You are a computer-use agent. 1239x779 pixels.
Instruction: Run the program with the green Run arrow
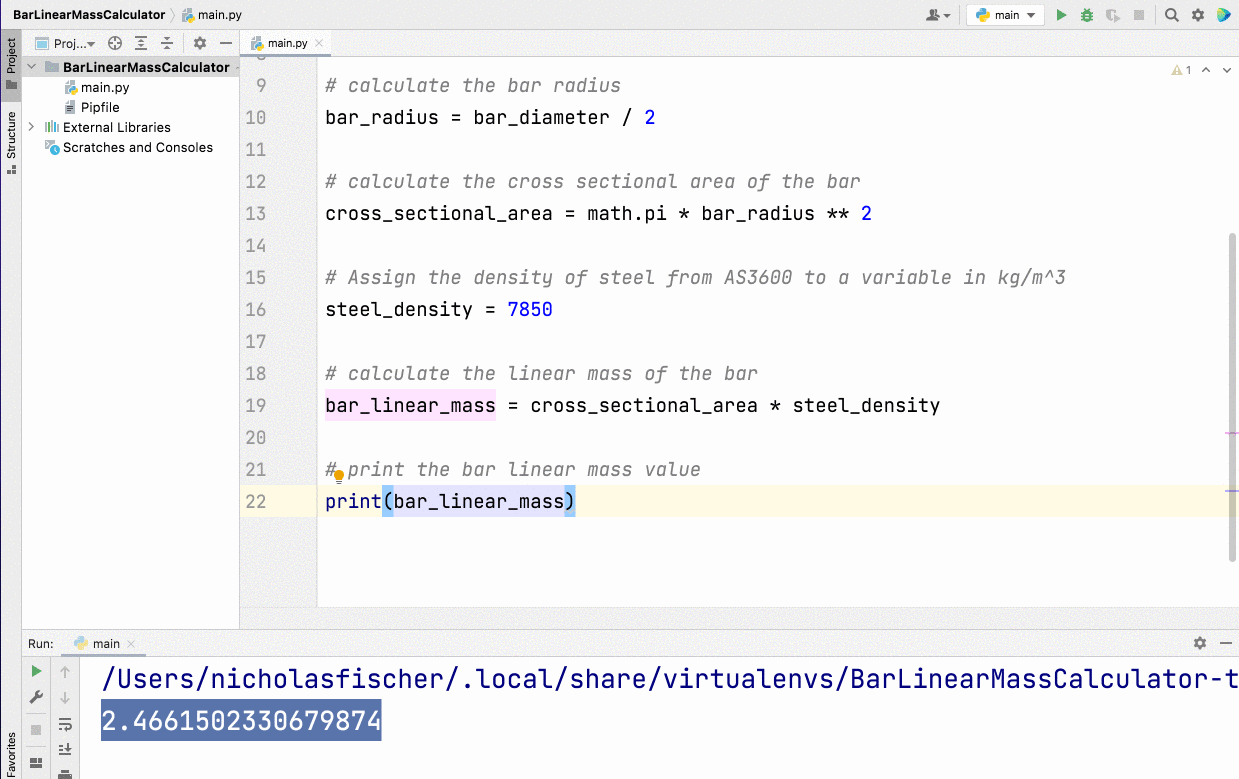click(1061, 15)
